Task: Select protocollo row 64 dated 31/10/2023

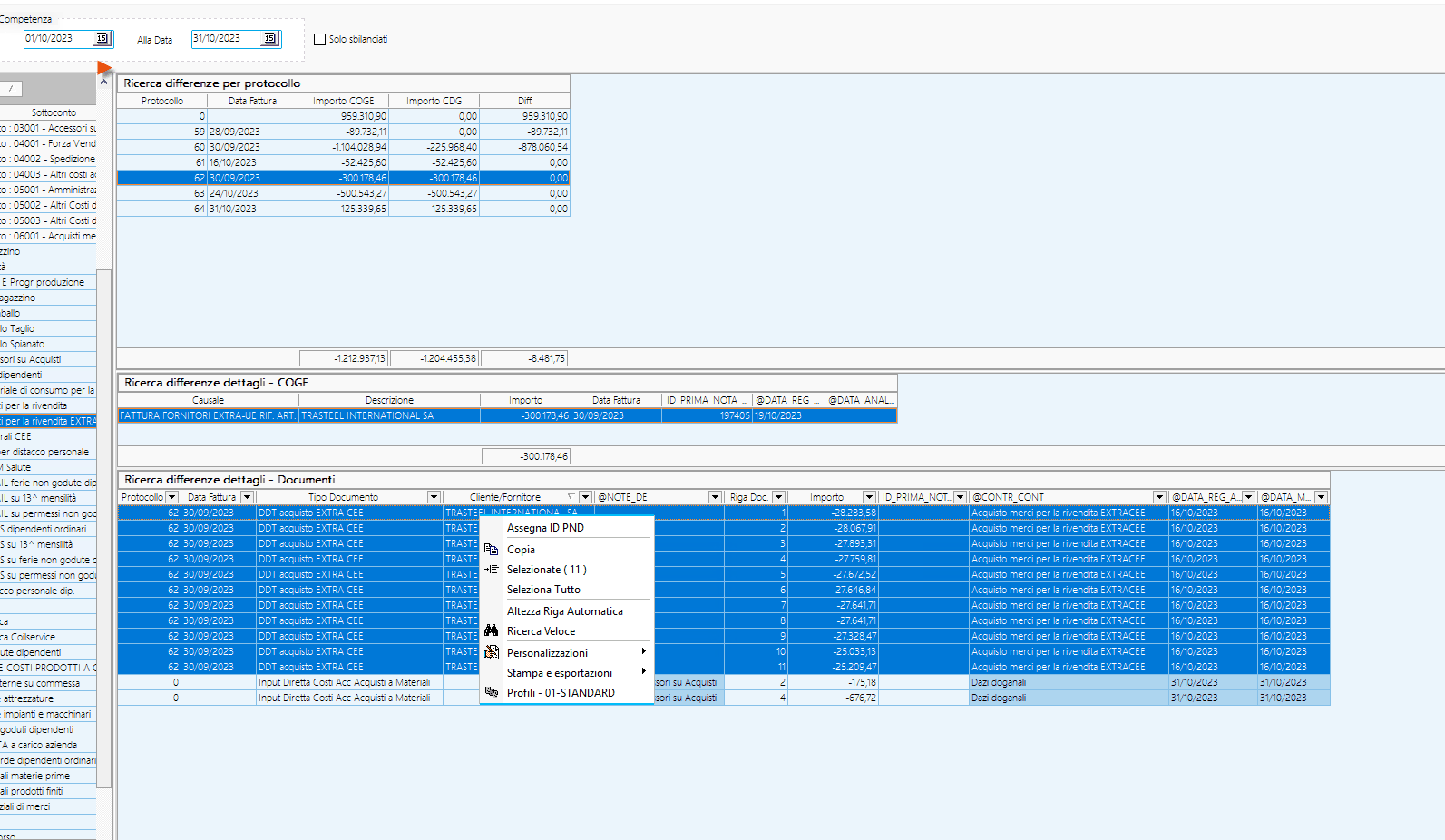Action: pyautogui.click(x=344, y=209)
